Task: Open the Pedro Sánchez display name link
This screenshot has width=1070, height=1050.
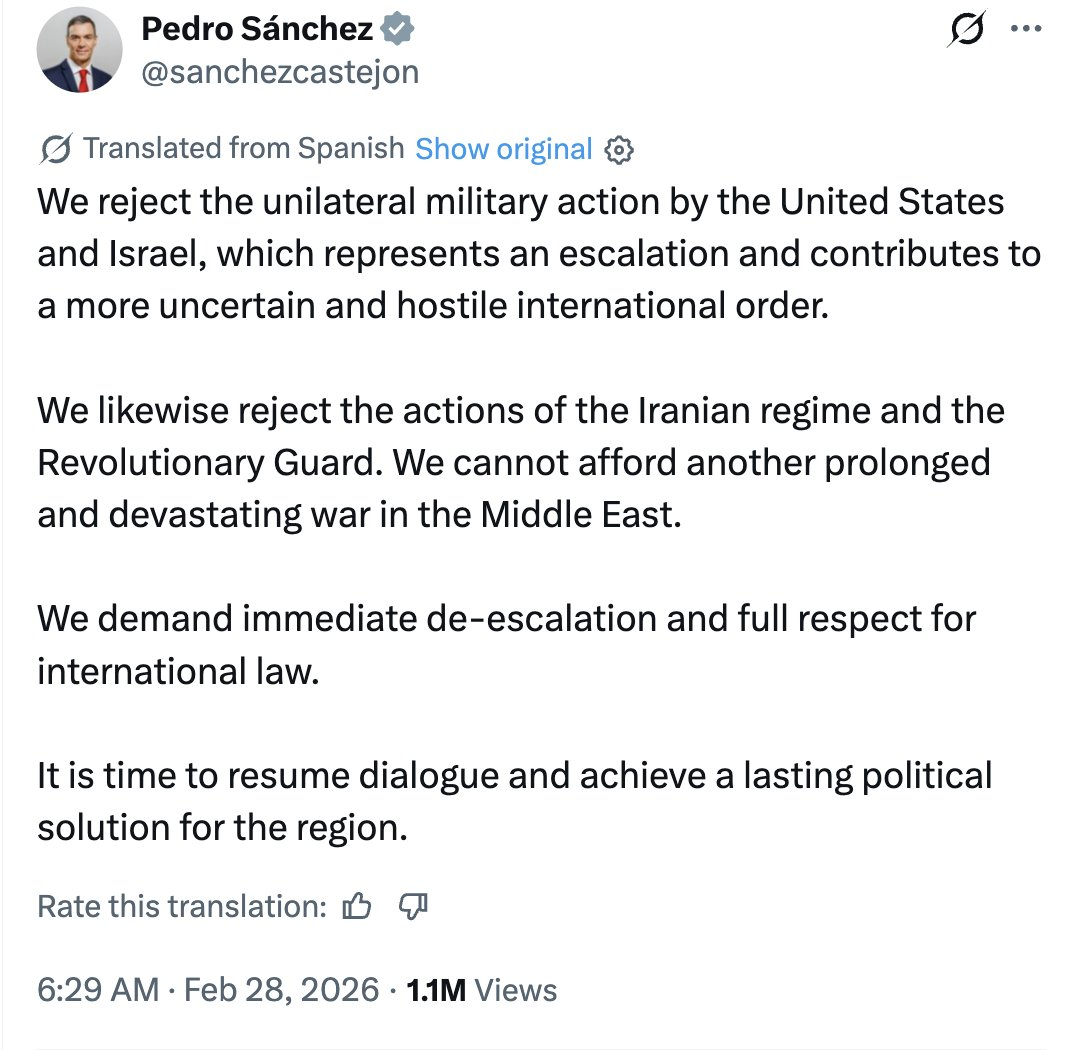Action: [x=257, y=30]
